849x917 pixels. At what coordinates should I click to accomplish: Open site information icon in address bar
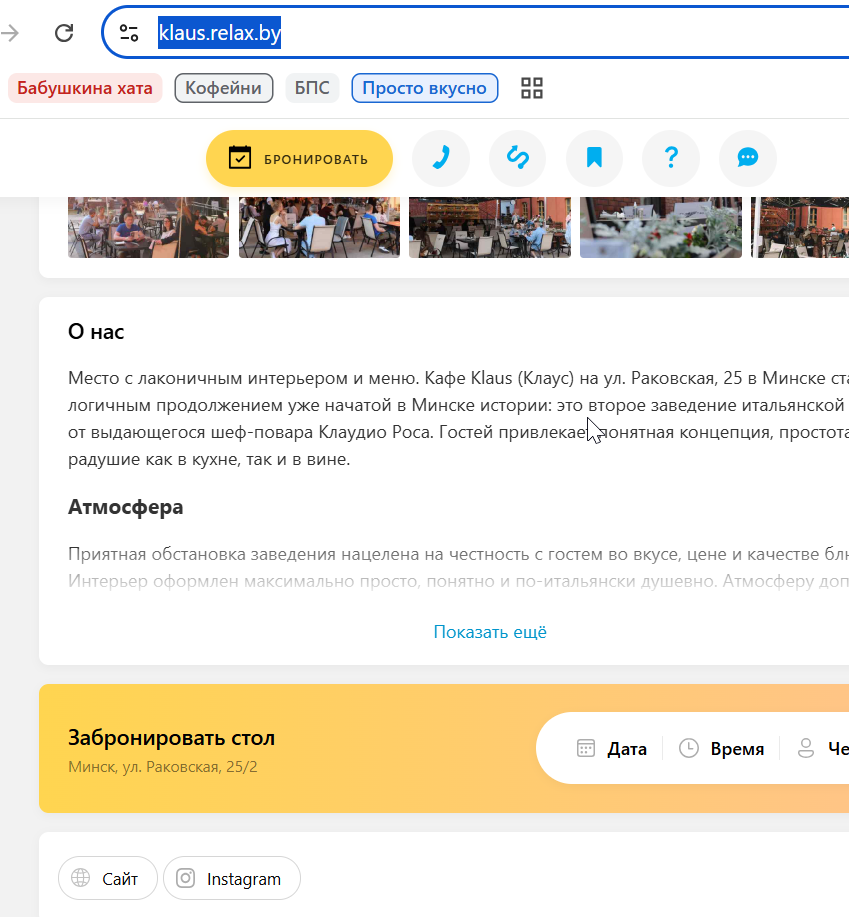coord(129,33)
